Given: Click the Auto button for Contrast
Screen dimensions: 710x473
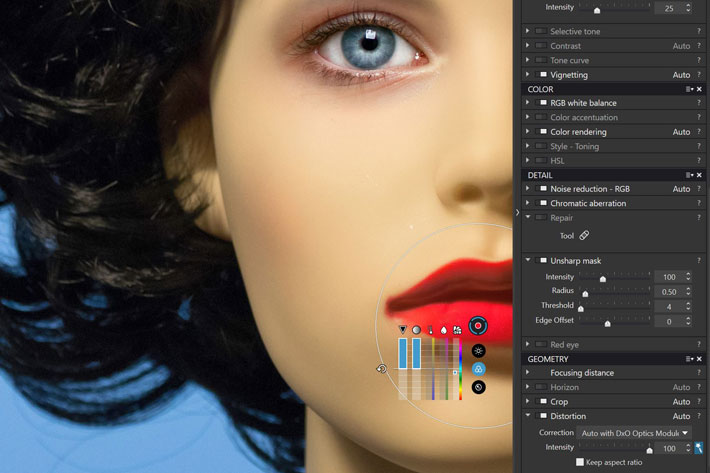Looking at the screenshot, I should pos(681,46).
